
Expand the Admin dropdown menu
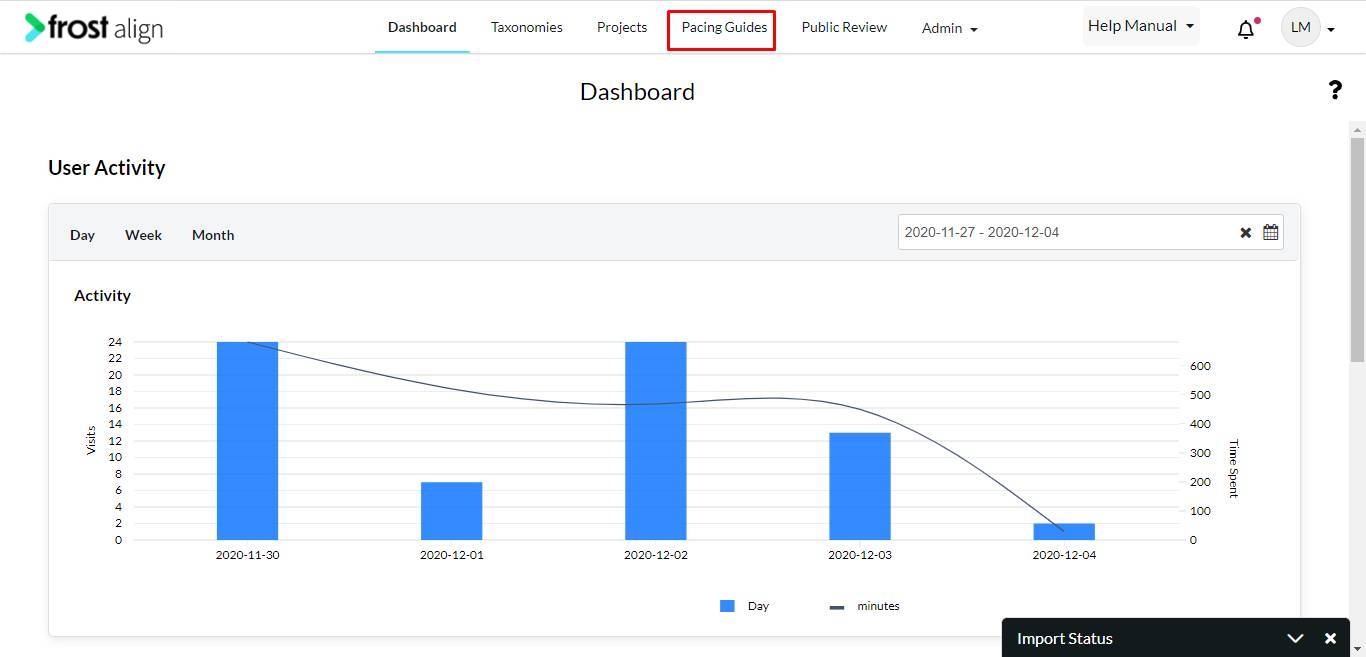(x=950, y=29)
